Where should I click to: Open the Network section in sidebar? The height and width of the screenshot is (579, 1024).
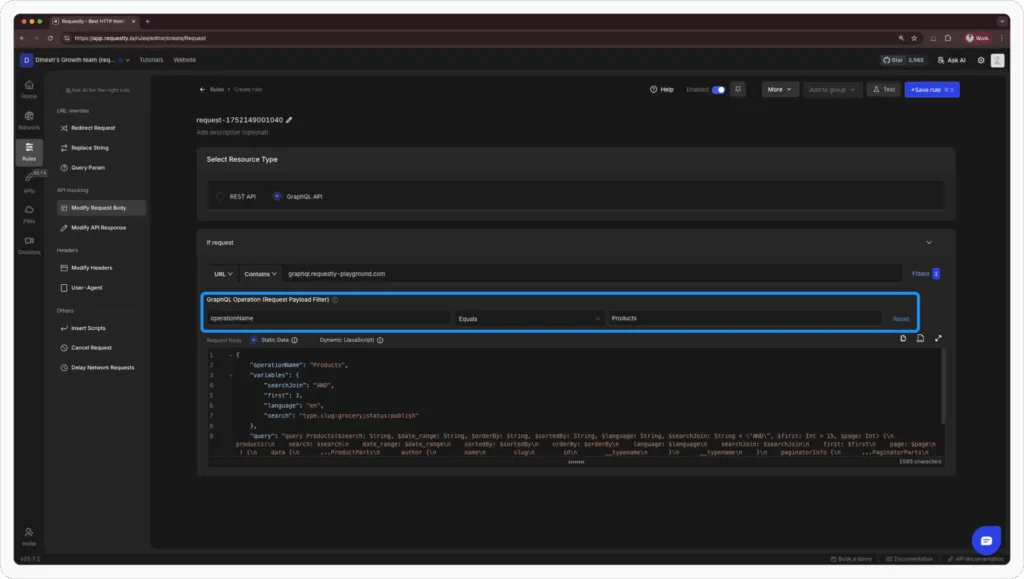(29, 120)
